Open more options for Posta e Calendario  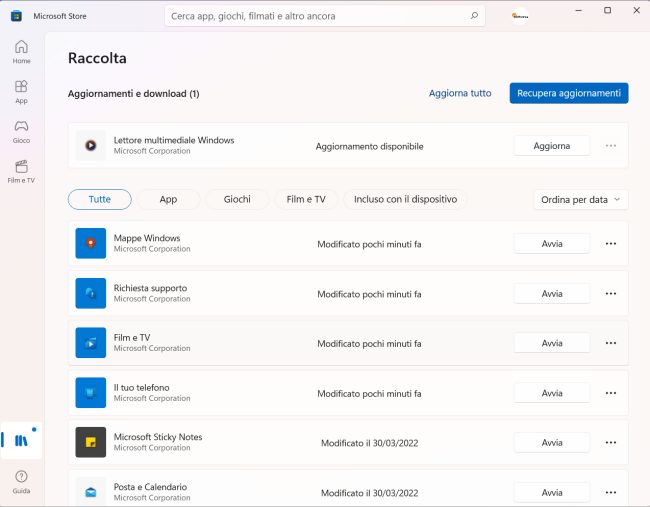click(611, 492)
